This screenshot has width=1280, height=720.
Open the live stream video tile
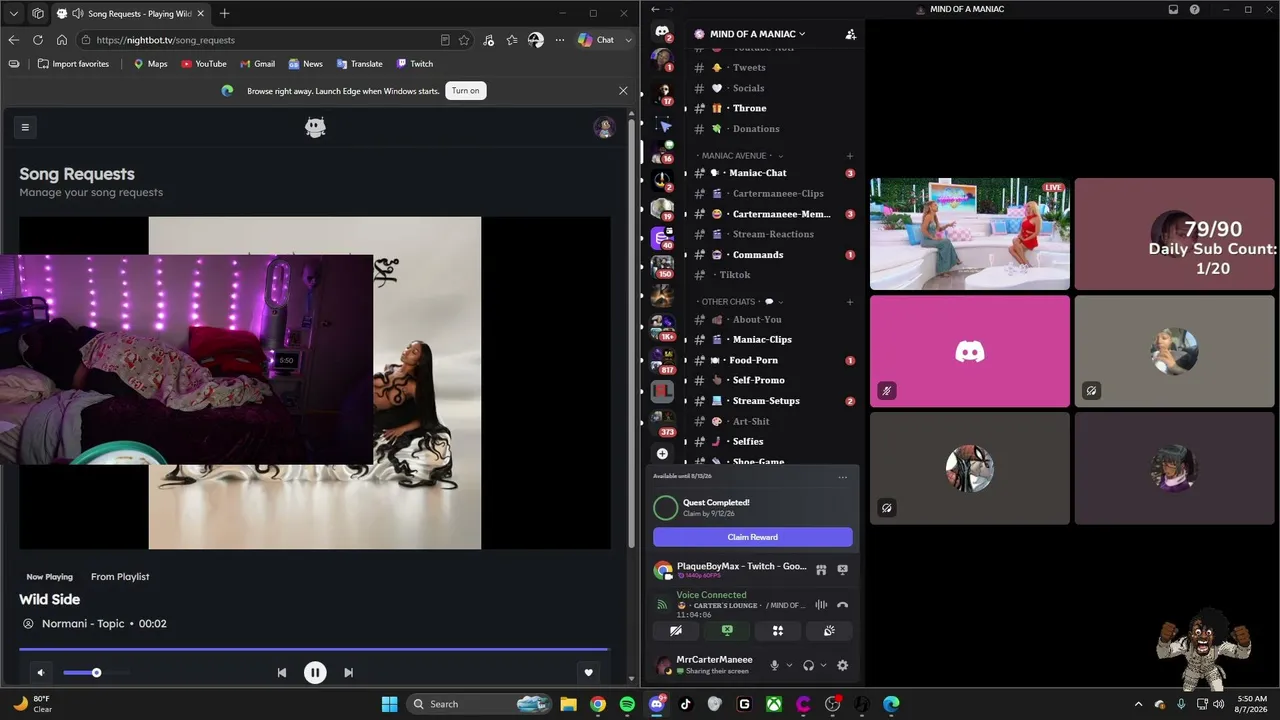click(970, 234)
